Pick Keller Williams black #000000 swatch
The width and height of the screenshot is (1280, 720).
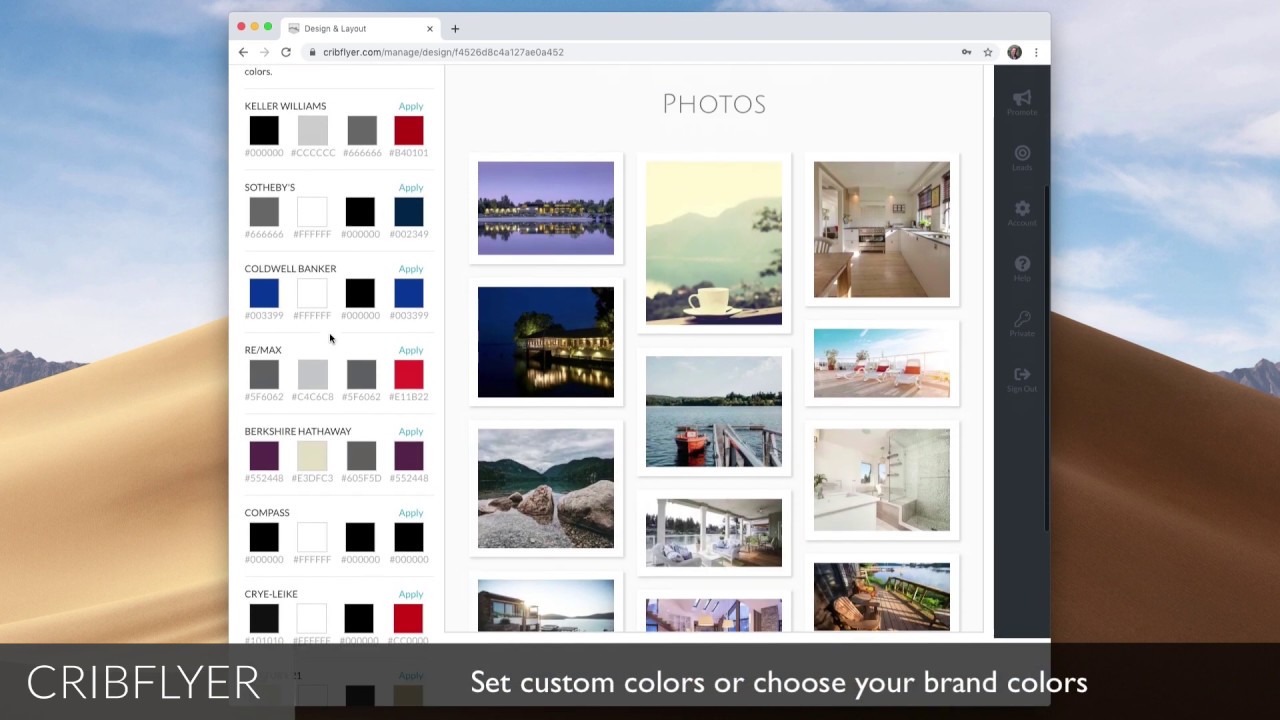point(264,130)
